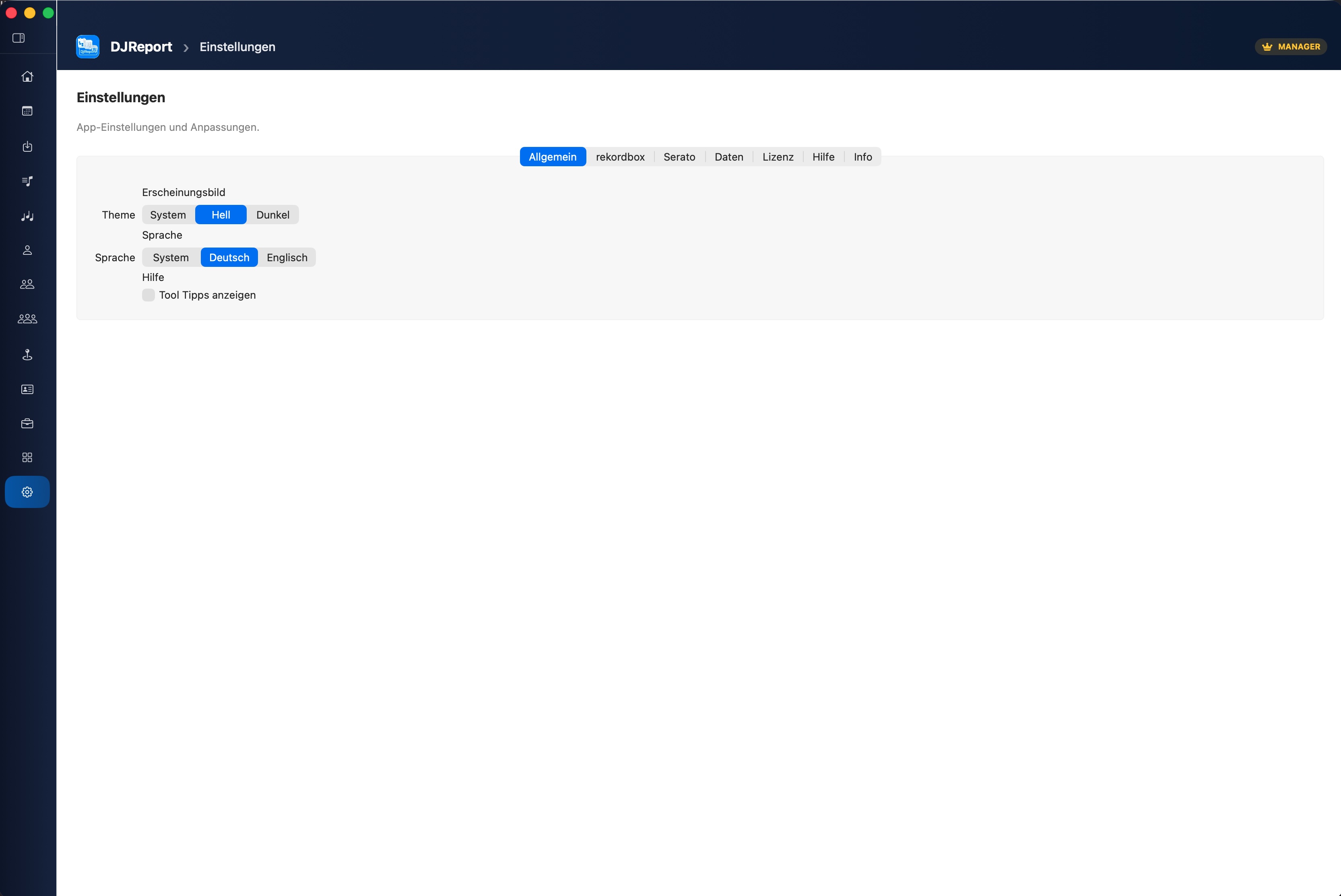
Task: Open the calendar icon in sidebar
Action: click(x=27, y=111)
